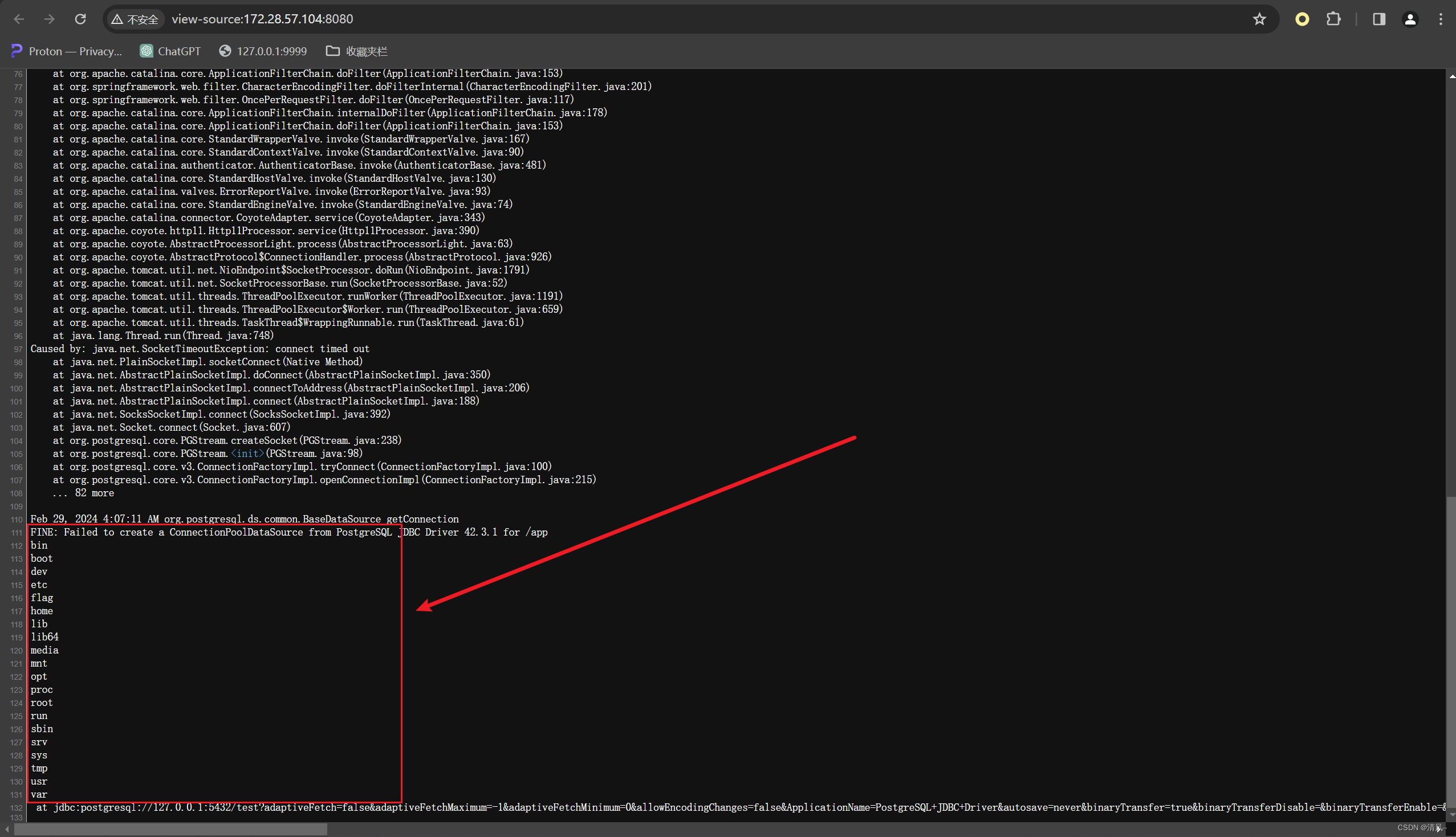
Task: Open the 收藏夹栏 bookmarks folder
Action: pos(356,51)
